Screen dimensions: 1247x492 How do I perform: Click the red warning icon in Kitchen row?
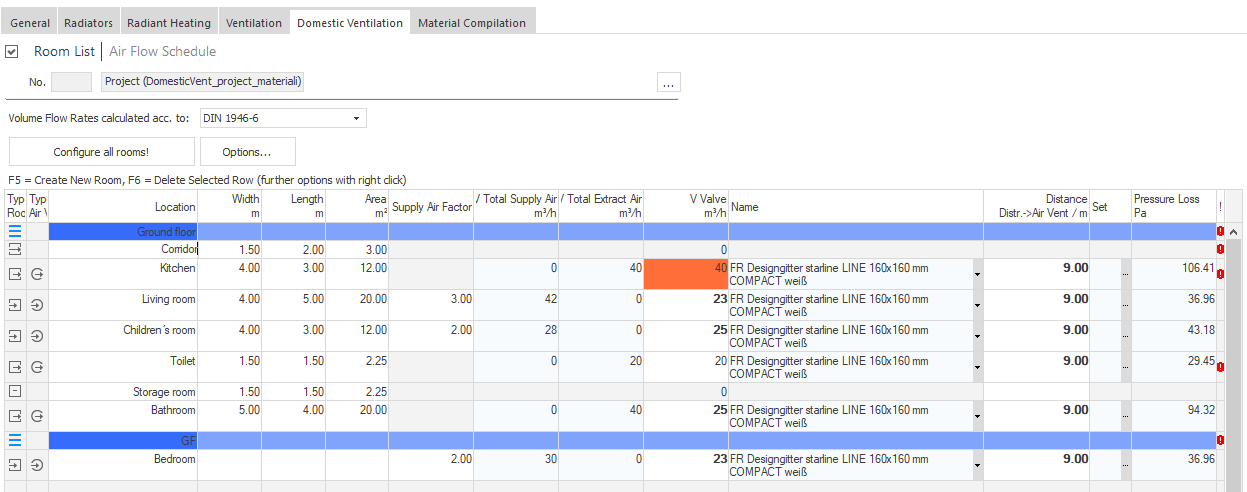pyautogui.click(x=1220, y=274)
